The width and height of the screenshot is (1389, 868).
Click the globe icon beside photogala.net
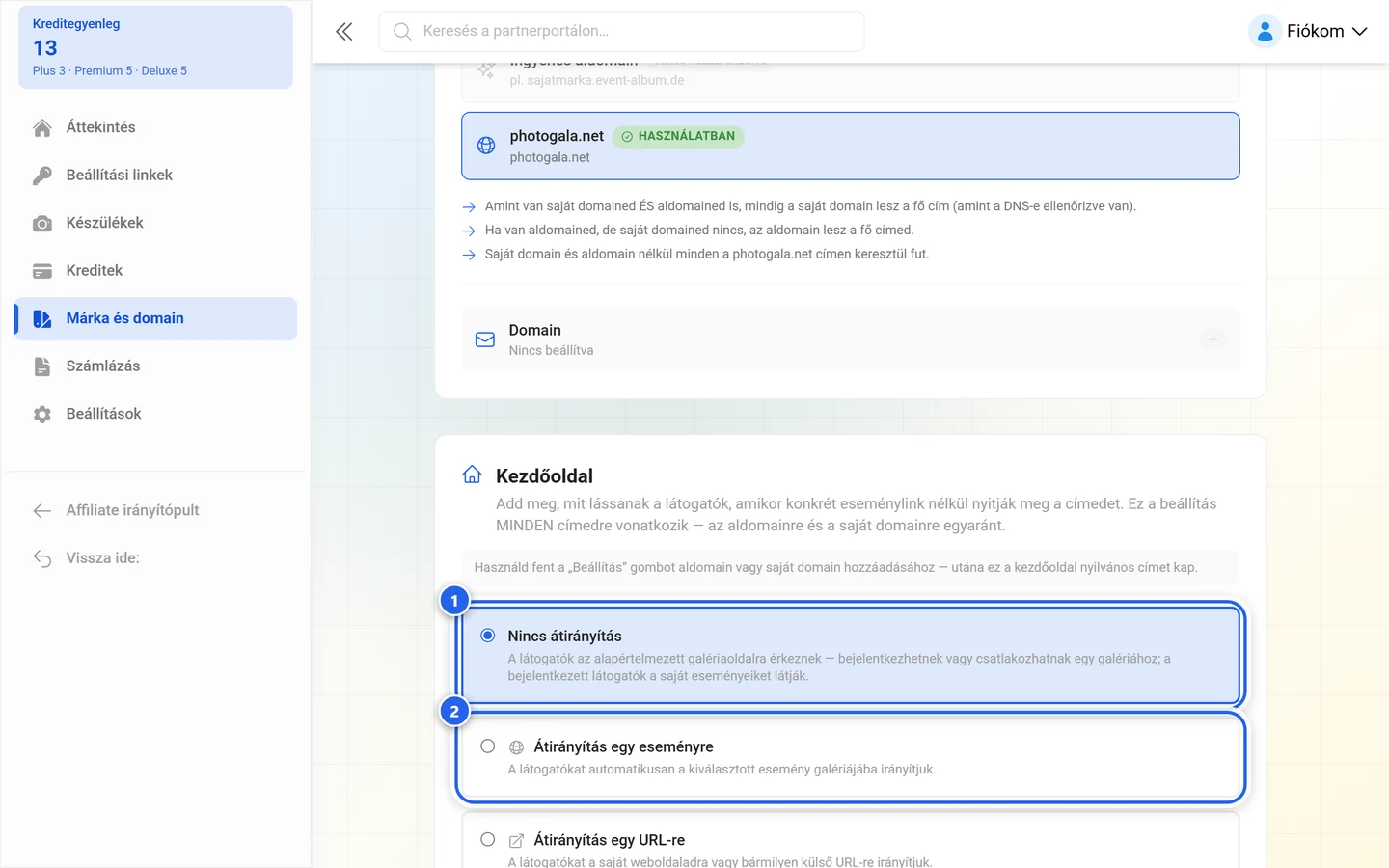(486, 146)
